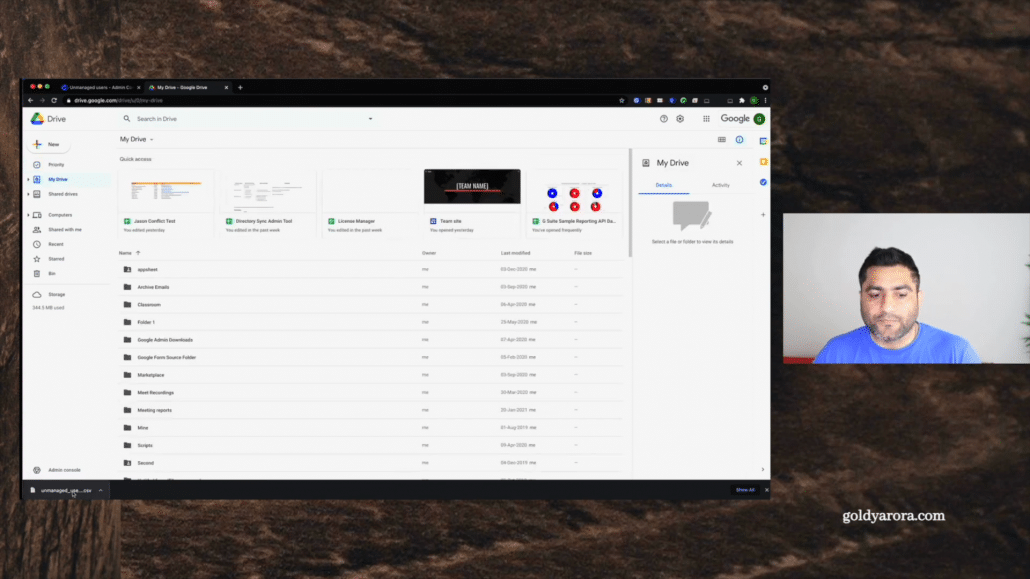Click the New button
Viewport: 1030px width, 579px height.
tap(48, 144)
